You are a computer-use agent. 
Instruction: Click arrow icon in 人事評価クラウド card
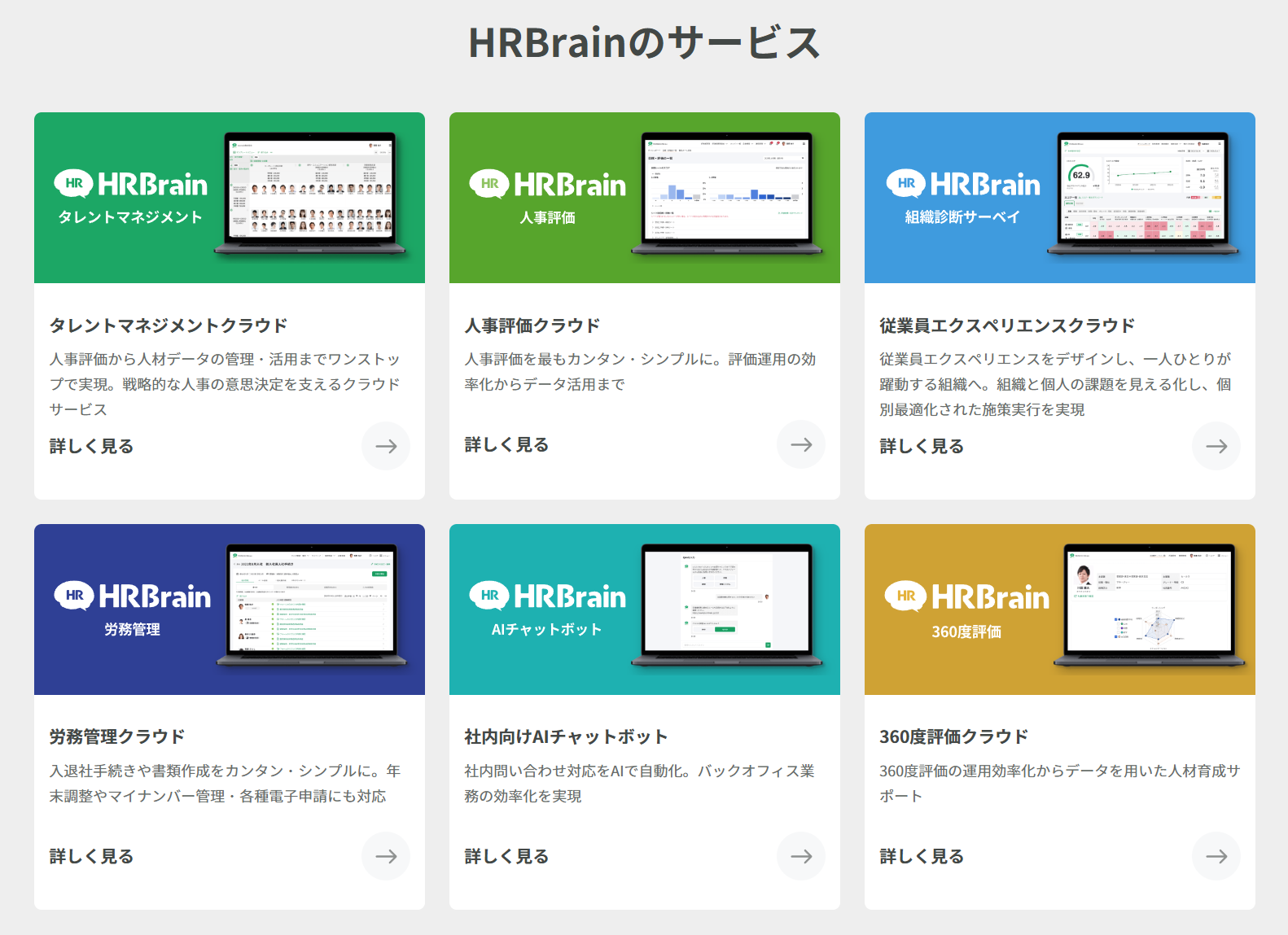(801, 444)
